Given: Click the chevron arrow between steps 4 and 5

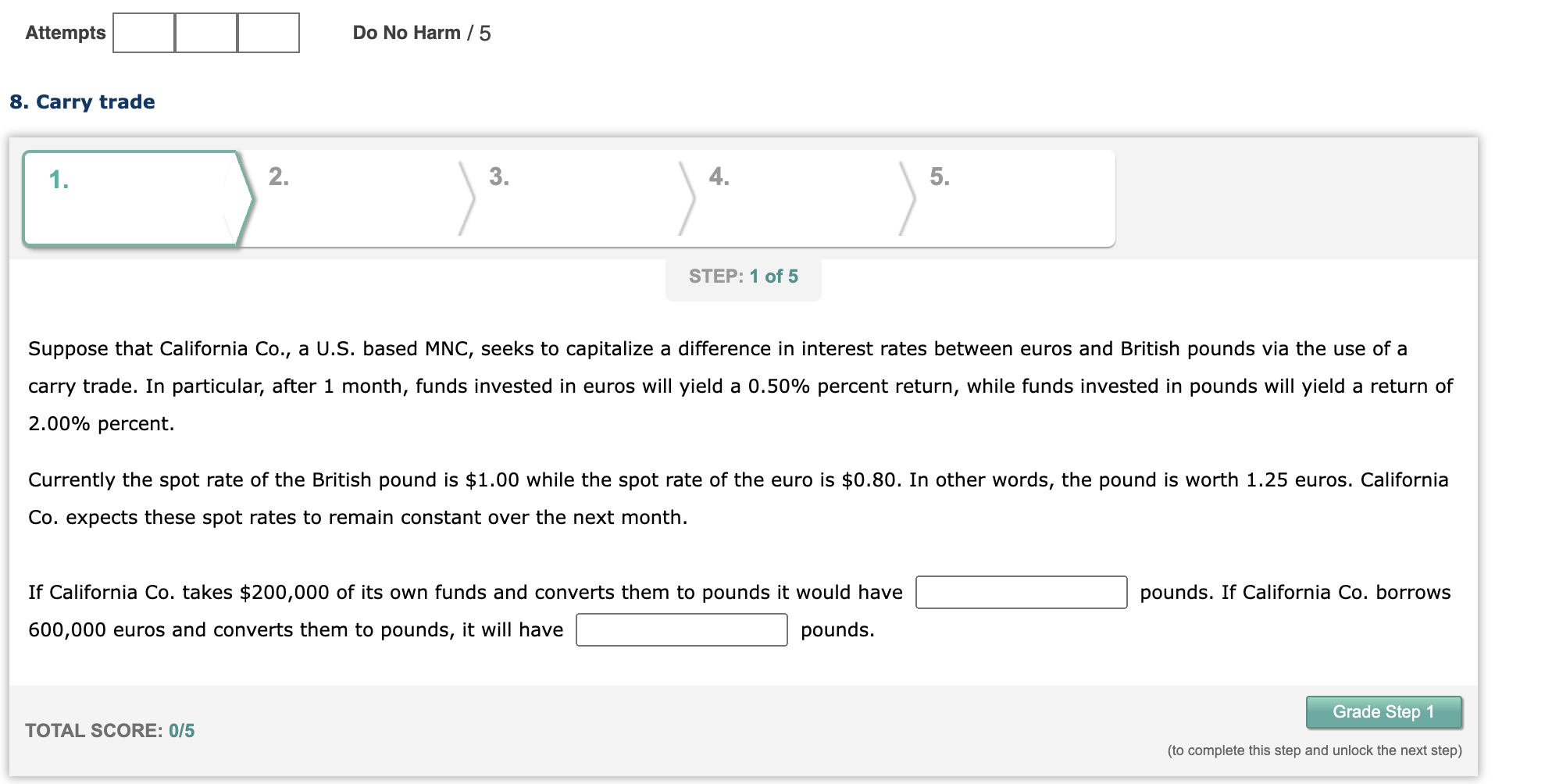Looking at the screenshot, I should click(908, 198).
